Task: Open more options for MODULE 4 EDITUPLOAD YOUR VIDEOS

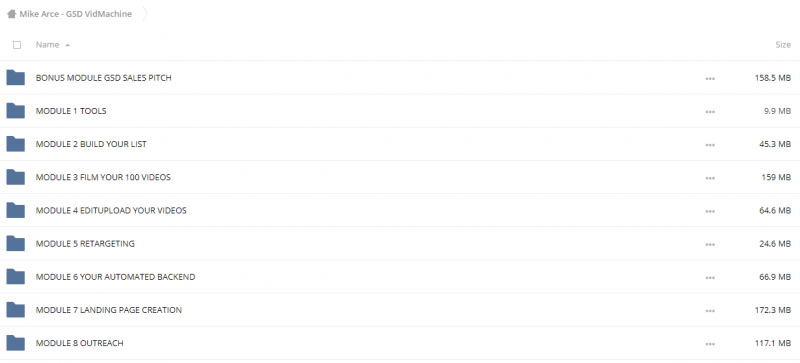Action: pos(710,211)
